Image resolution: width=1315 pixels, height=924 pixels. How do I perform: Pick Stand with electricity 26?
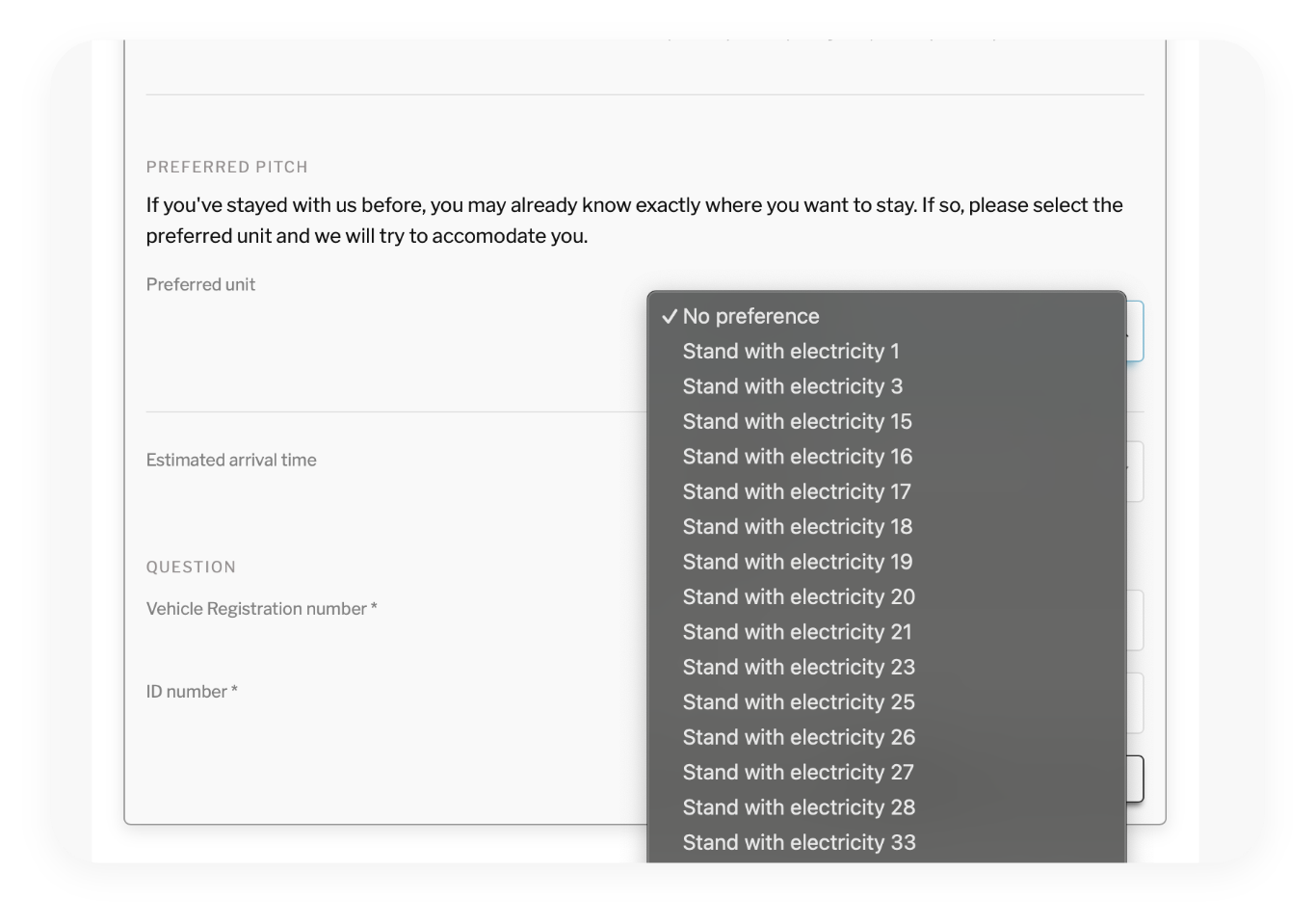pos(798,737)
